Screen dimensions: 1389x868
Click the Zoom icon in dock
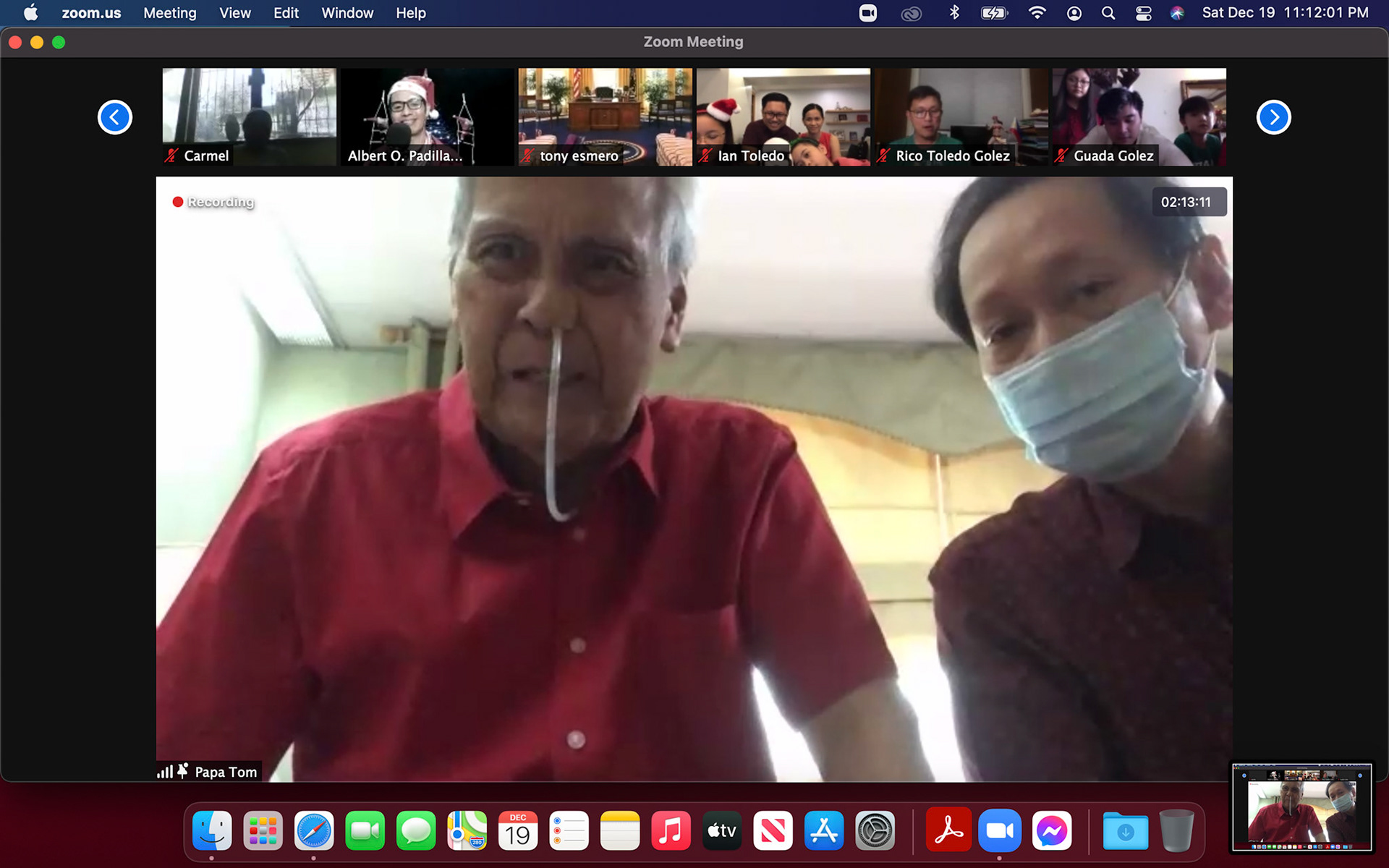click(x=999, y=831)
